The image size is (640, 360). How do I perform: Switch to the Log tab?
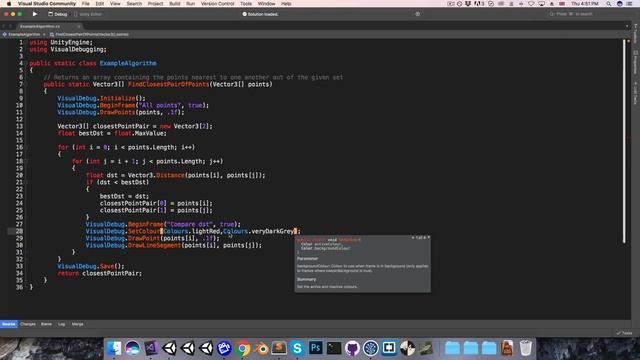click(x=62, y=324)
